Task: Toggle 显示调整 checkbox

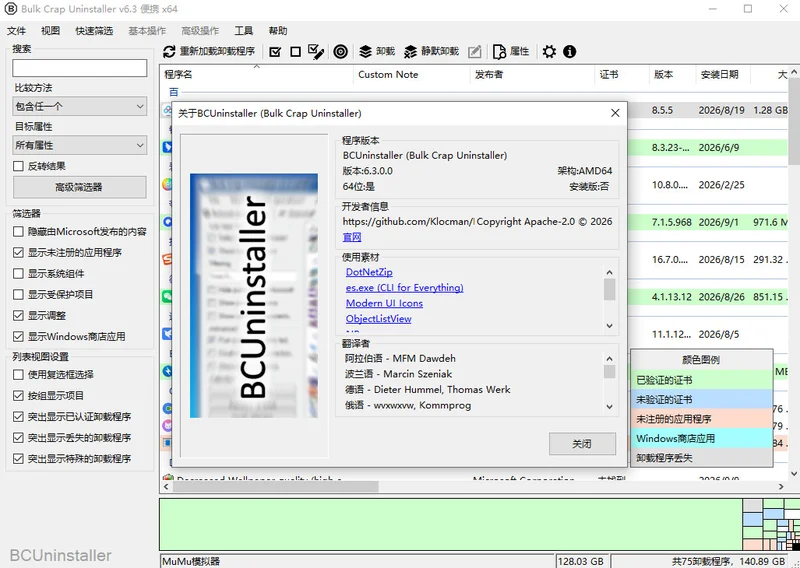Action: tap(18, 315)
